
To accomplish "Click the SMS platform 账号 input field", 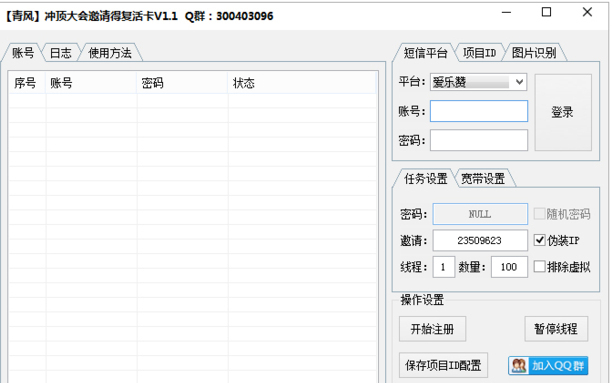I will click(x=479, y=111).
